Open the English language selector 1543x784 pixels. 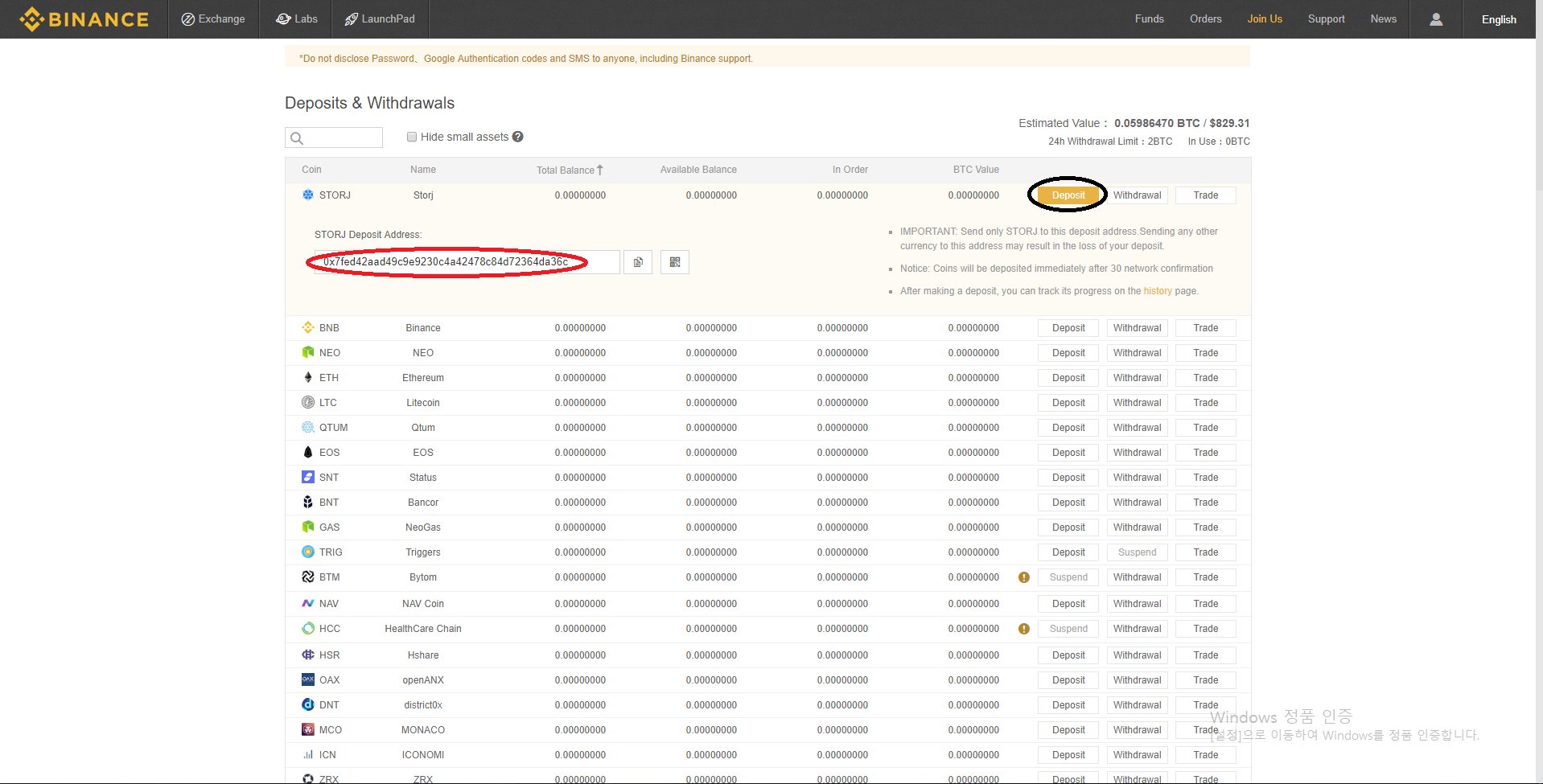click(1499, 19)
